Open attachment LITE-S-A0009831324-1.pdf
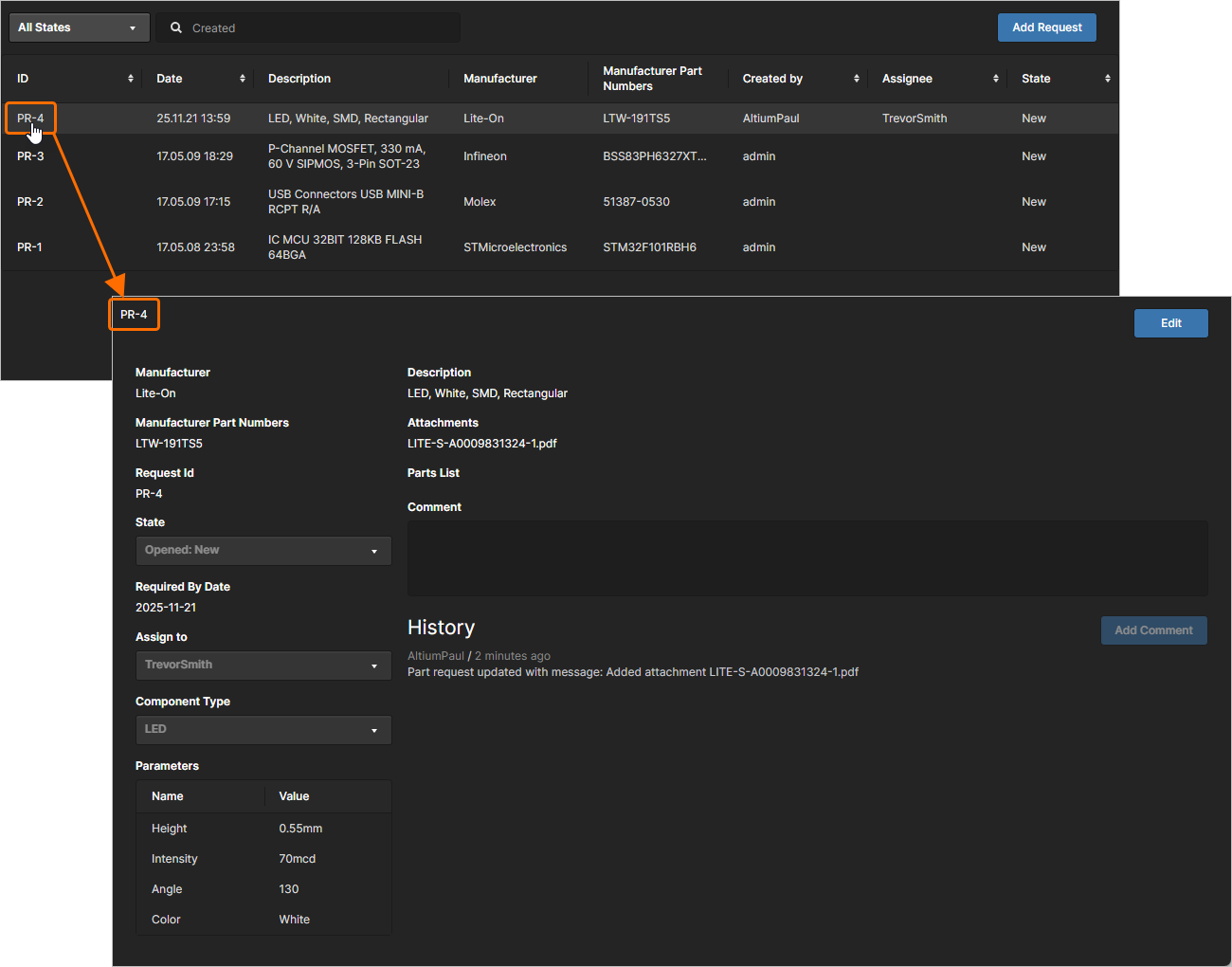Screen dimensions: 1232x967 481,443
